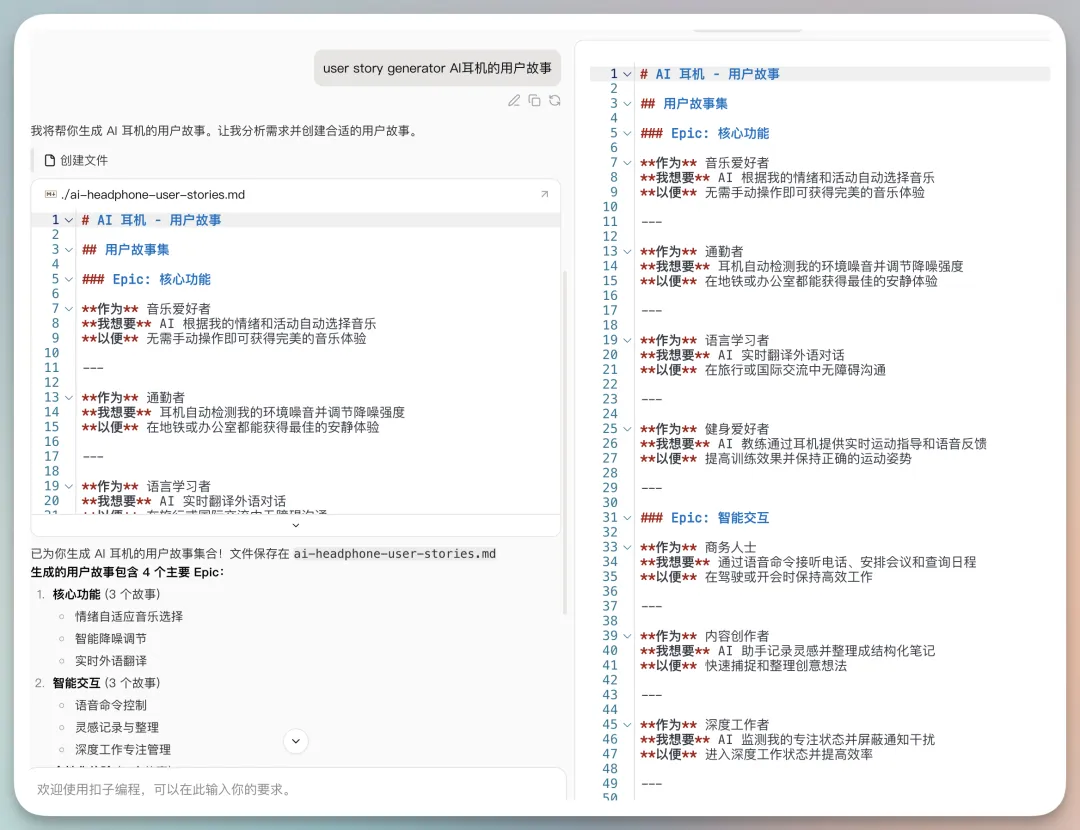Click the markdown file type icon
1080x830 pixels.
pos(51,195)
